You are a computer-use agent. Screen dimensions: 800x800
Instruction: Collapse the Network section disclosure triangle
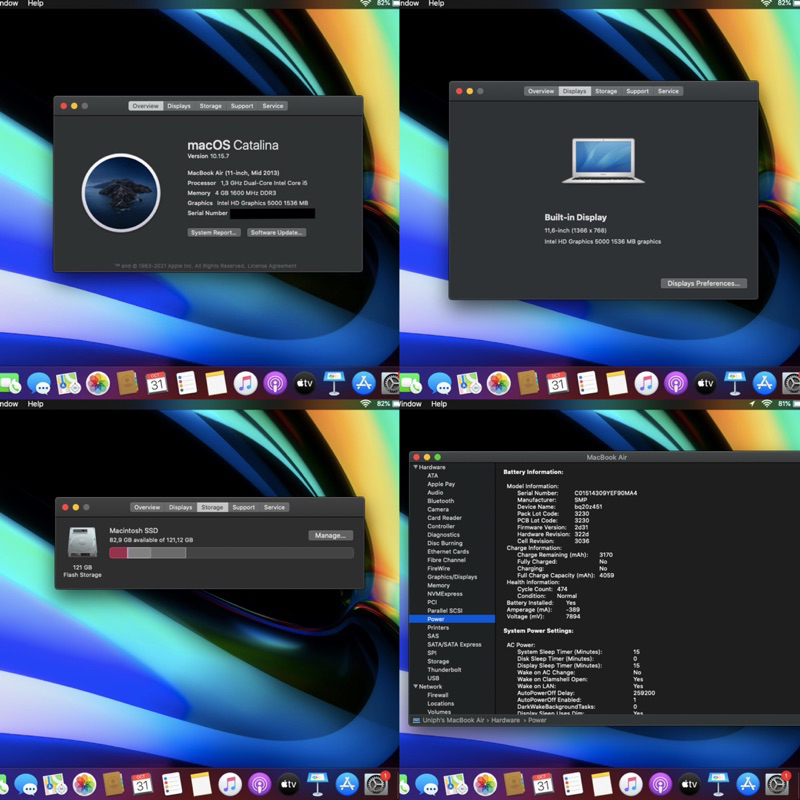(x=416, y=687)
